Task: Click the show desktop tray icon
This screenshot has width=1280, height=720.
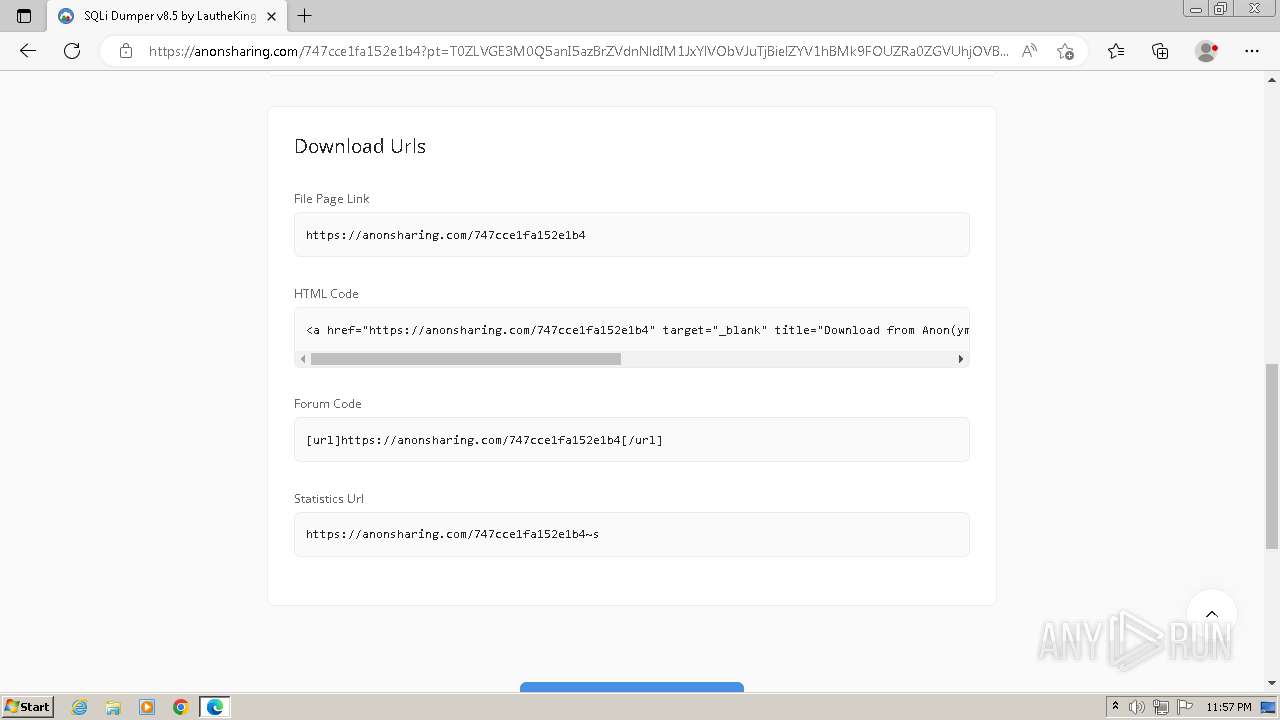Action: (1268, 707)
